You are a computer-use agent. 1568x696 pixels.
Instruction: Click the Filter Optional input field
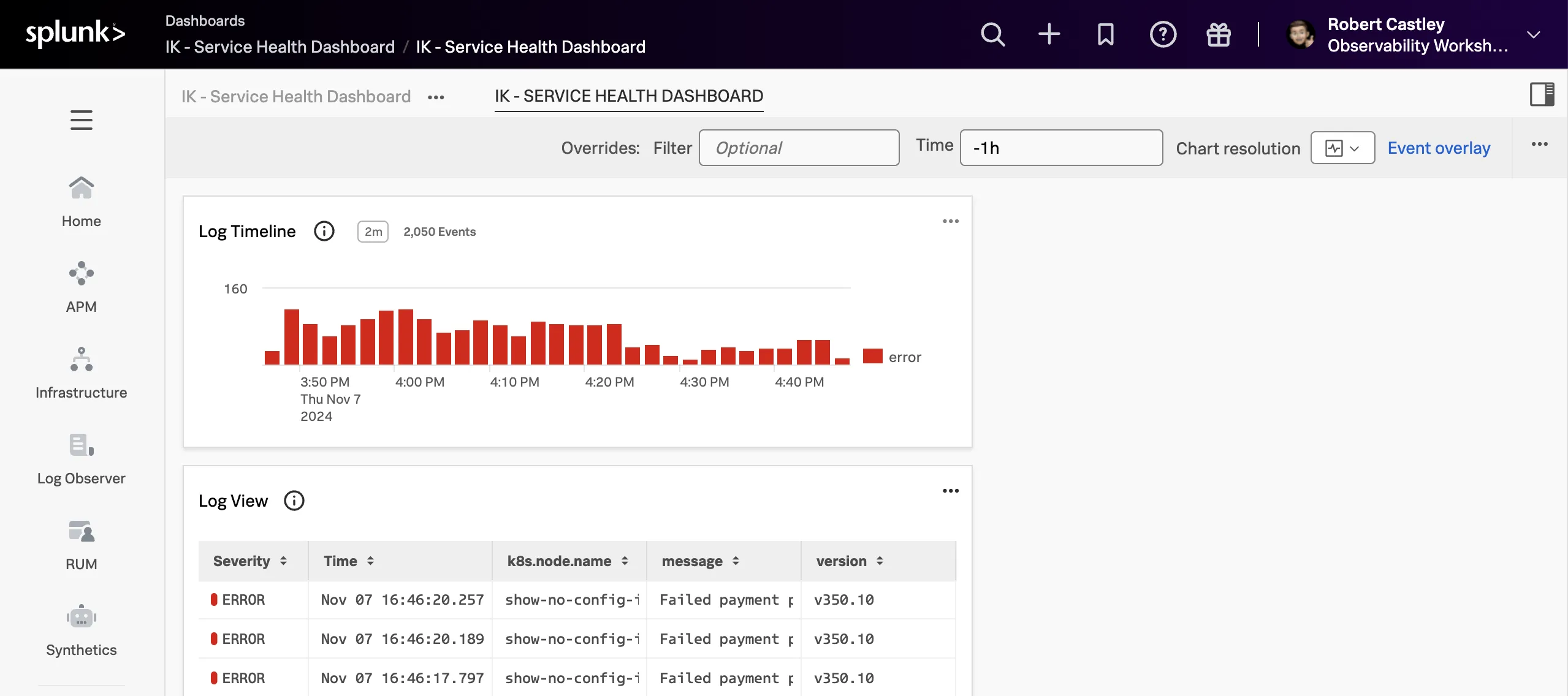[x=799, y=148]
